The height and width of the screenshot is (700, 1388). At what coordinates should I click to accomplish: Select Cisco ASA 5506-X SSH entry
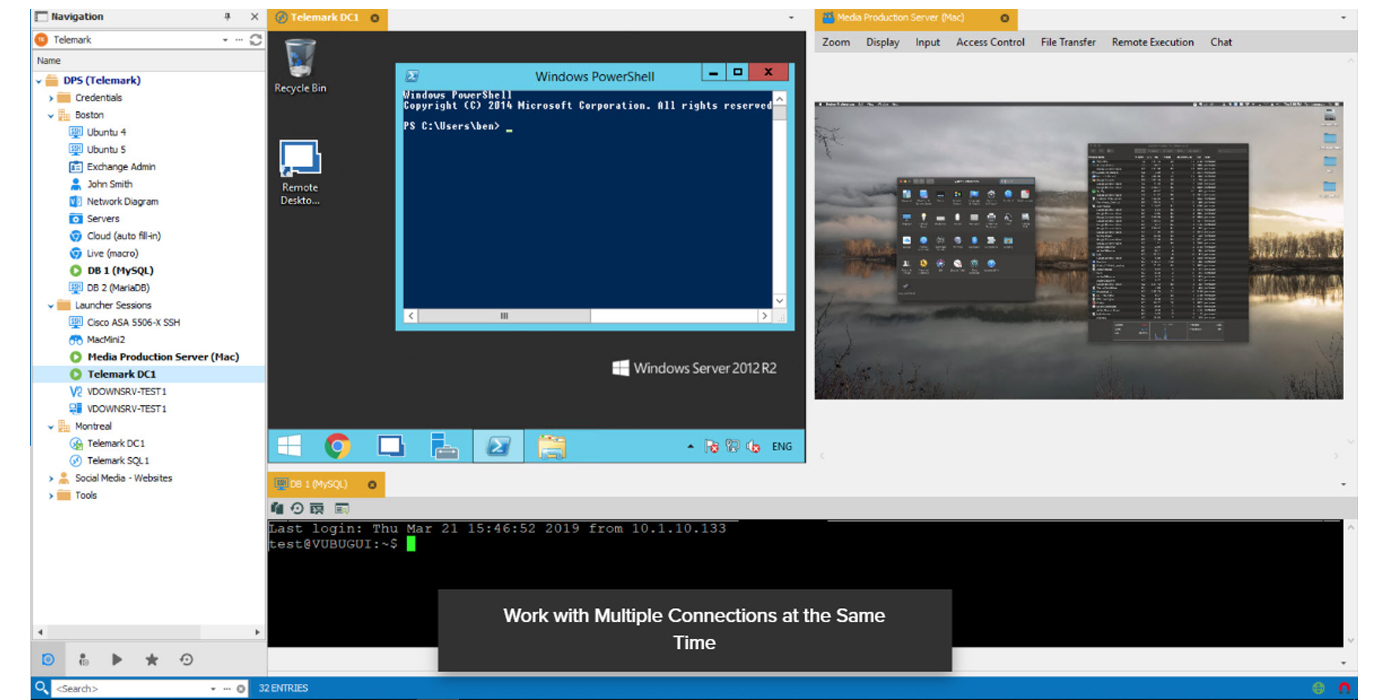click(133, 322)
